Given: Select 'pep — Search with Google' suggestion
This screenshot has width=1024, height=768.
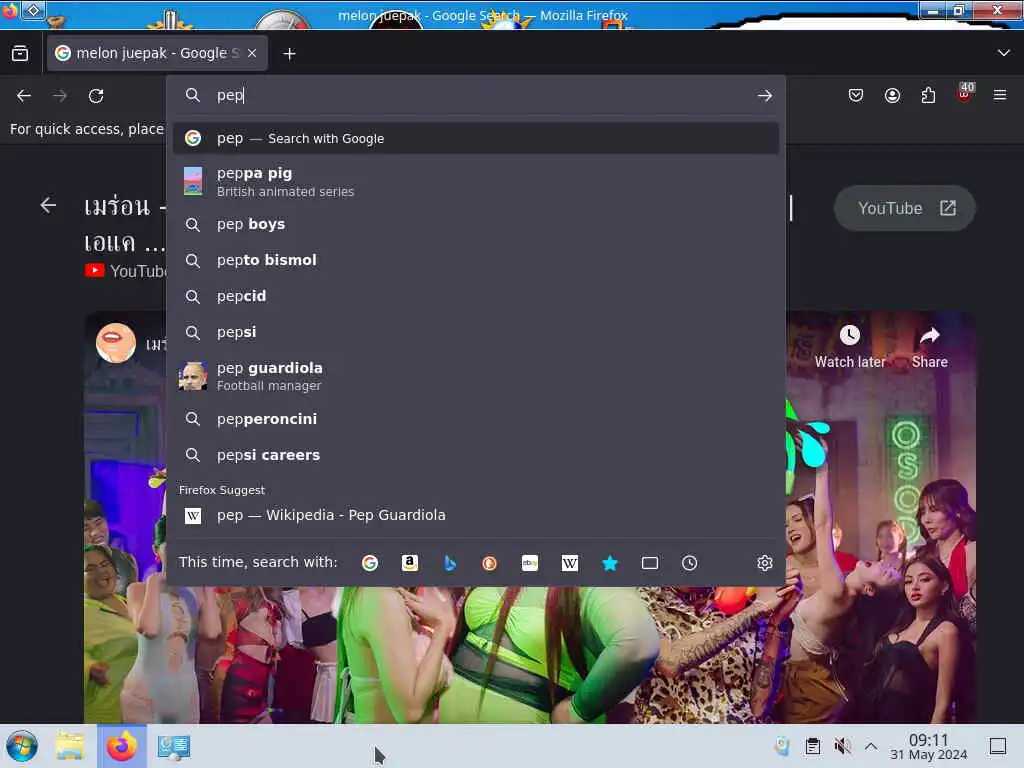Looking at the screenshot, I should (x=476, y=138).
